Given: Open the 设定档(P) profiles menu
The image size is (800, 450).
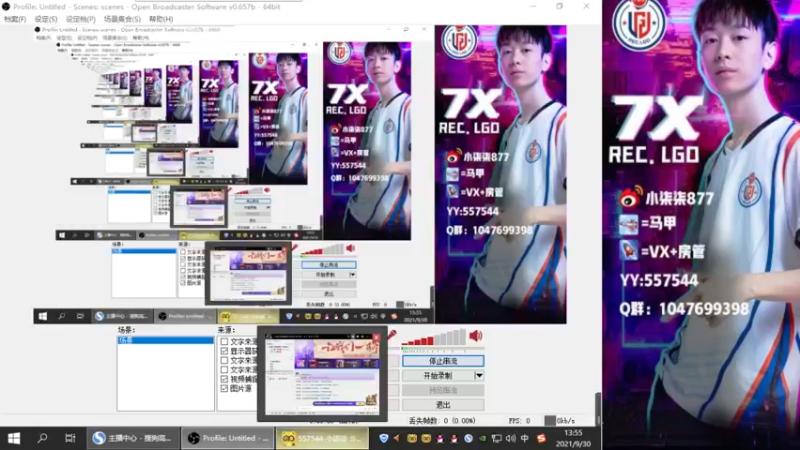Looking at the screenshot, I should [81, 19].
